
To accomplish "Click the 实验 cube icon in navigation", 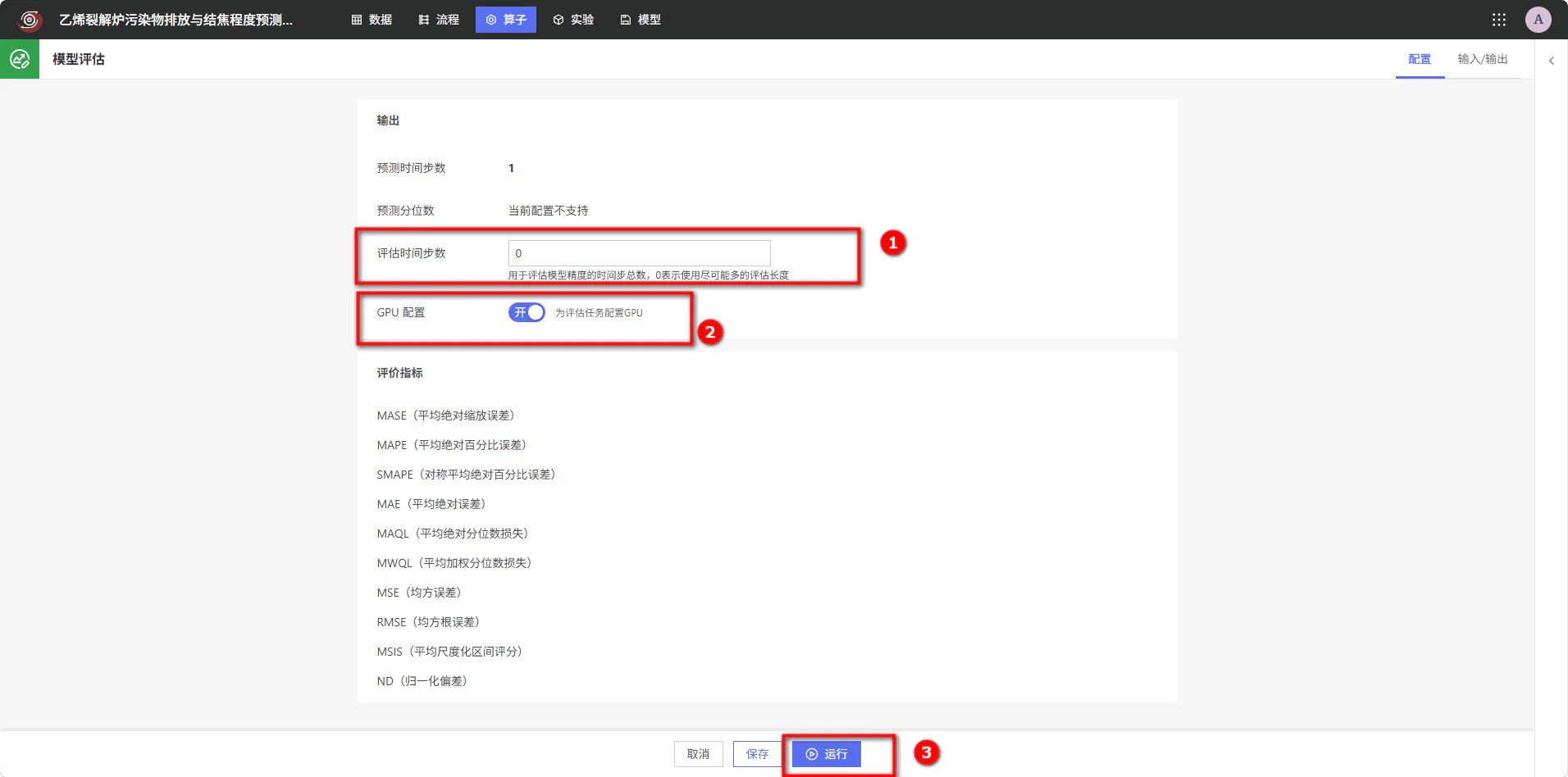I will coord(558,20).
